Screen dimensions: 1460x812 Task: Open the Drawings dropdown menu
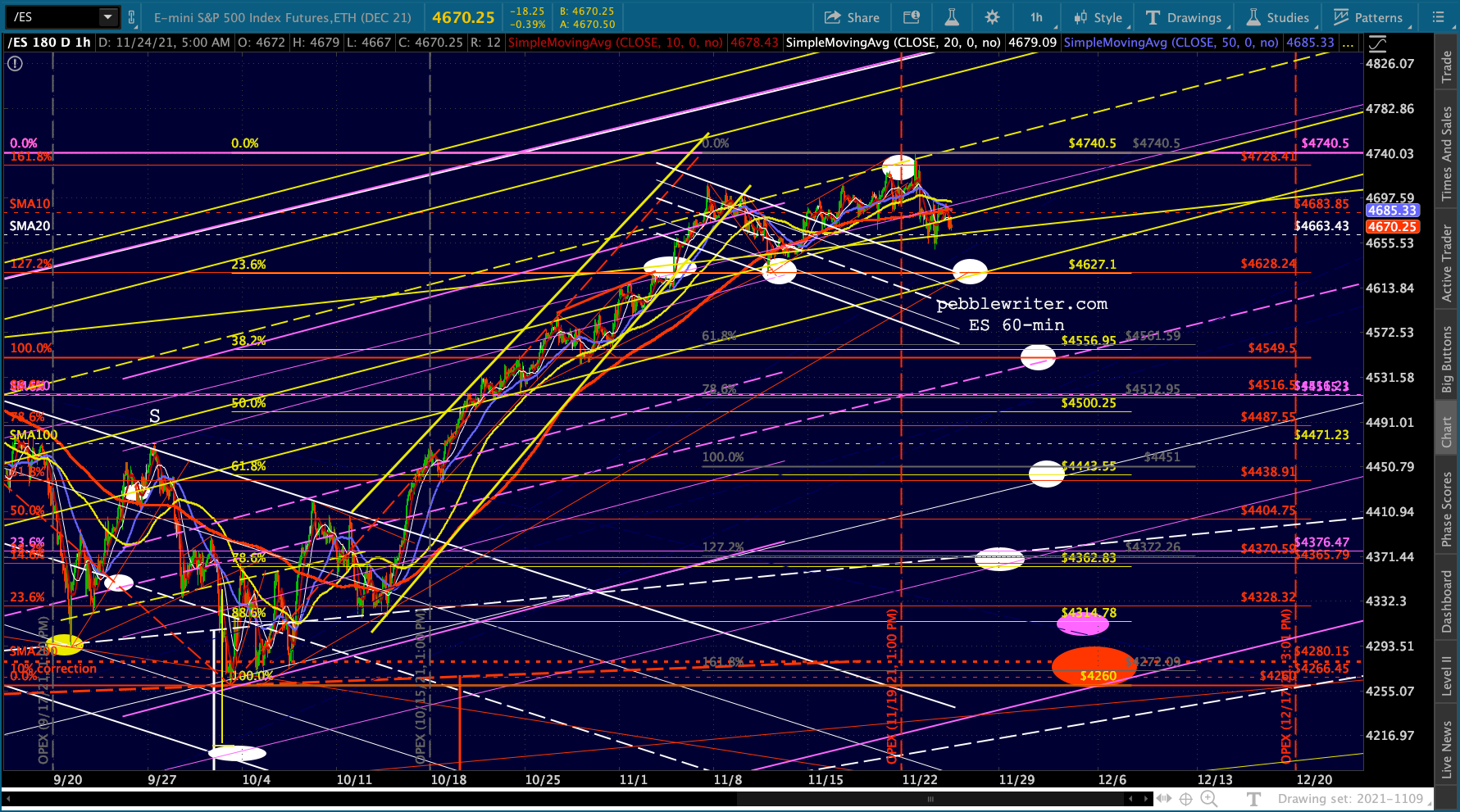(1185, 17)
